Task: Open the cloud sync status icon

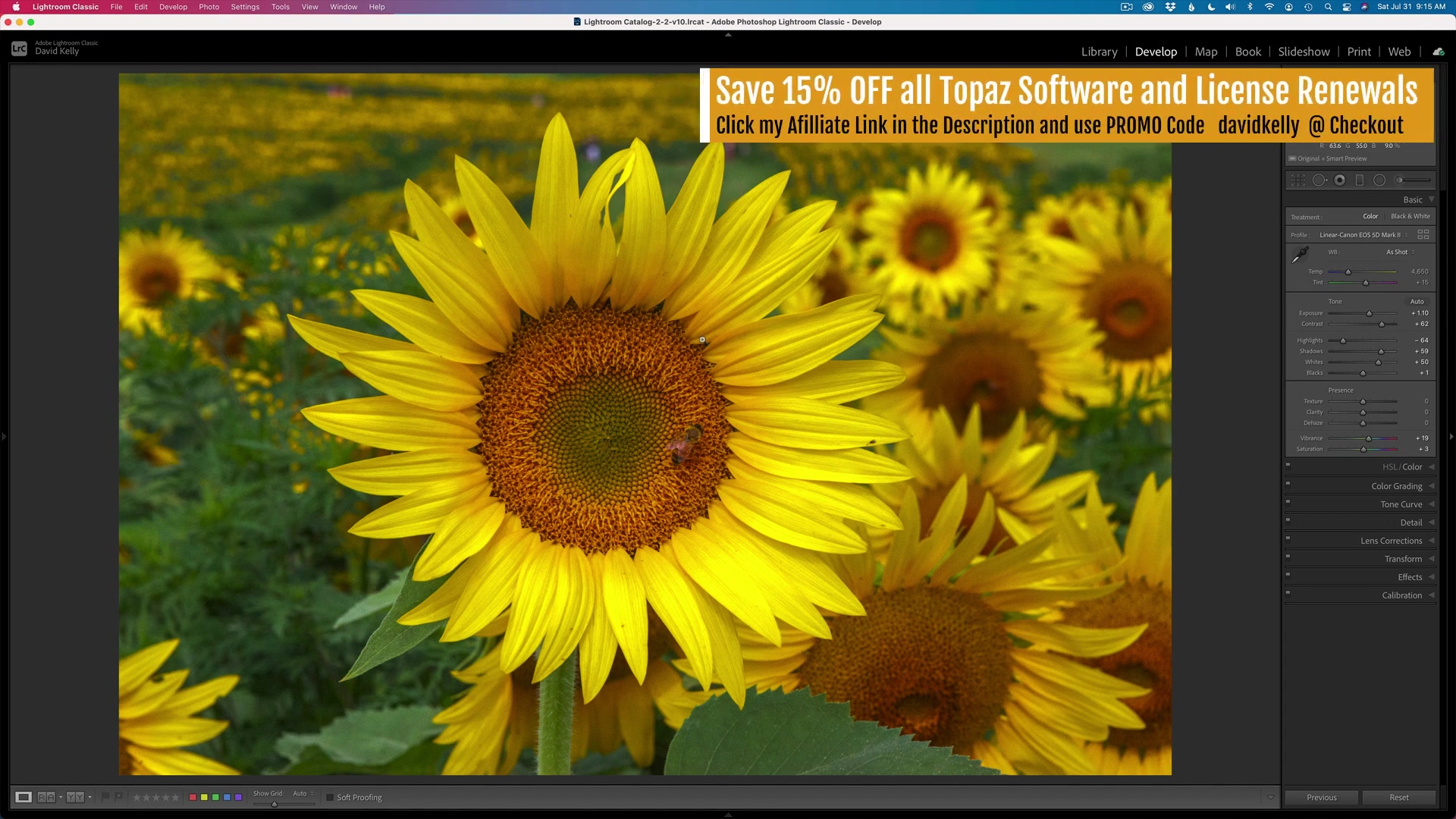Action: pos(1438,52)
